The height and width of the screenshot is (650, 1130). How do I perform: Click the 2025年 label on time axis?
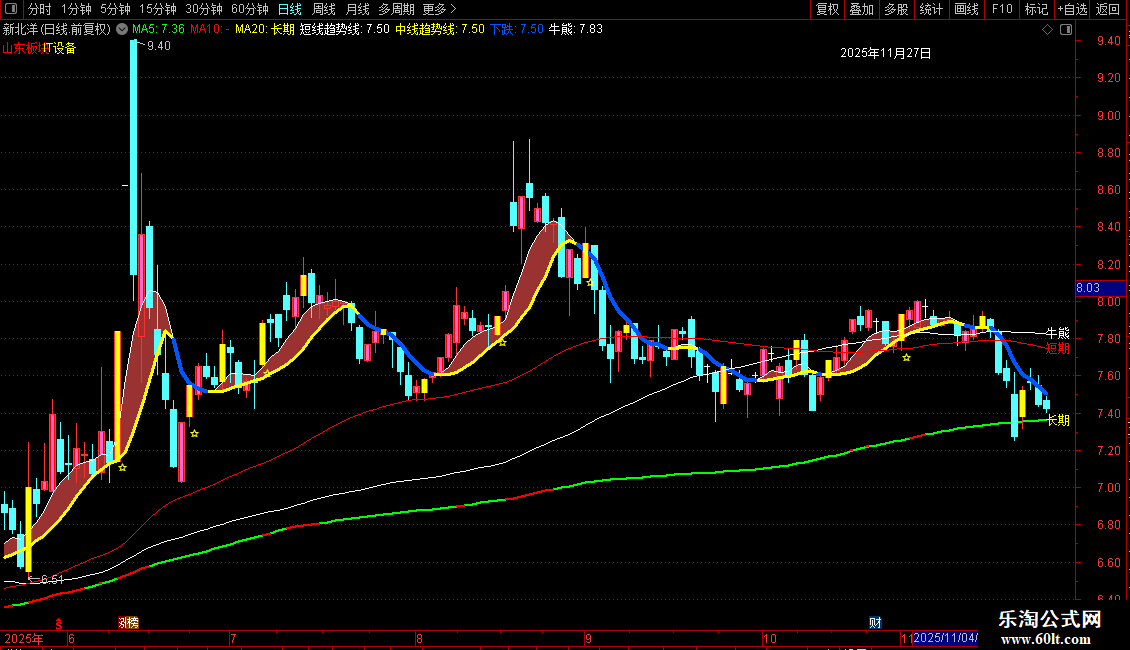23,638
